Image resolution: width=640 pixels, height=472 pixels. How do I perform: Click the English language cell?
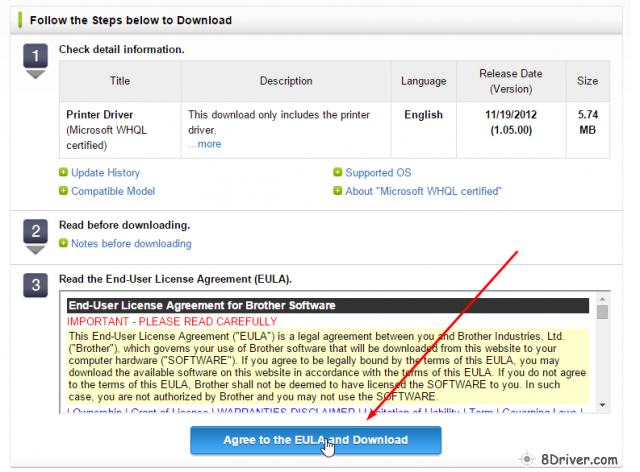(423, 130)
